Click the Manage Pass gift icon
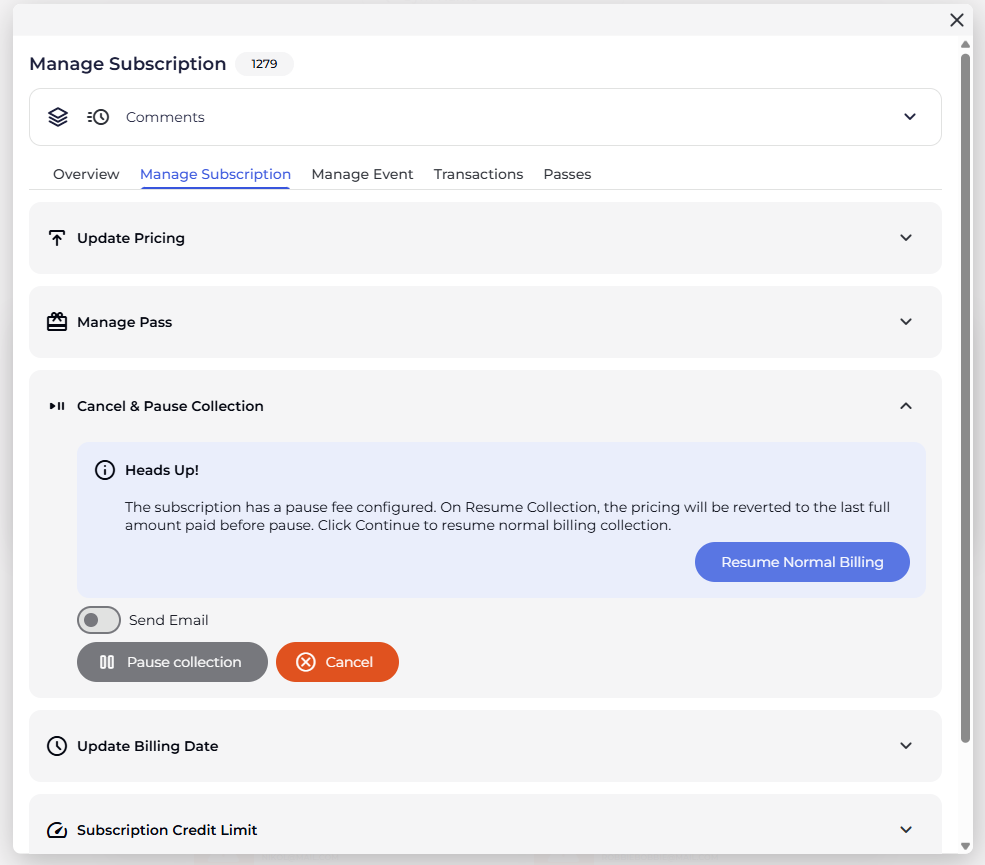Image resolution: width=985 pixels, height=865 pixels. click(57, 322)
